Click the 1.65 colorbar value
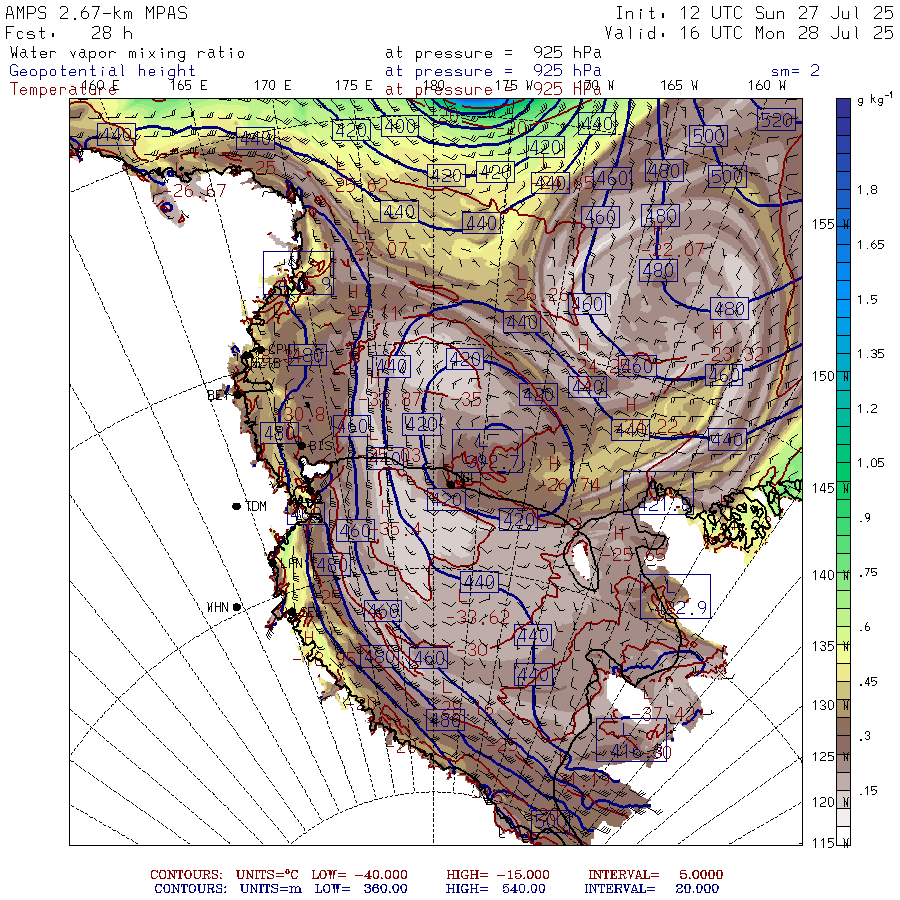The width and height of the screenshot is (900, 900). [x=871, y=245]
